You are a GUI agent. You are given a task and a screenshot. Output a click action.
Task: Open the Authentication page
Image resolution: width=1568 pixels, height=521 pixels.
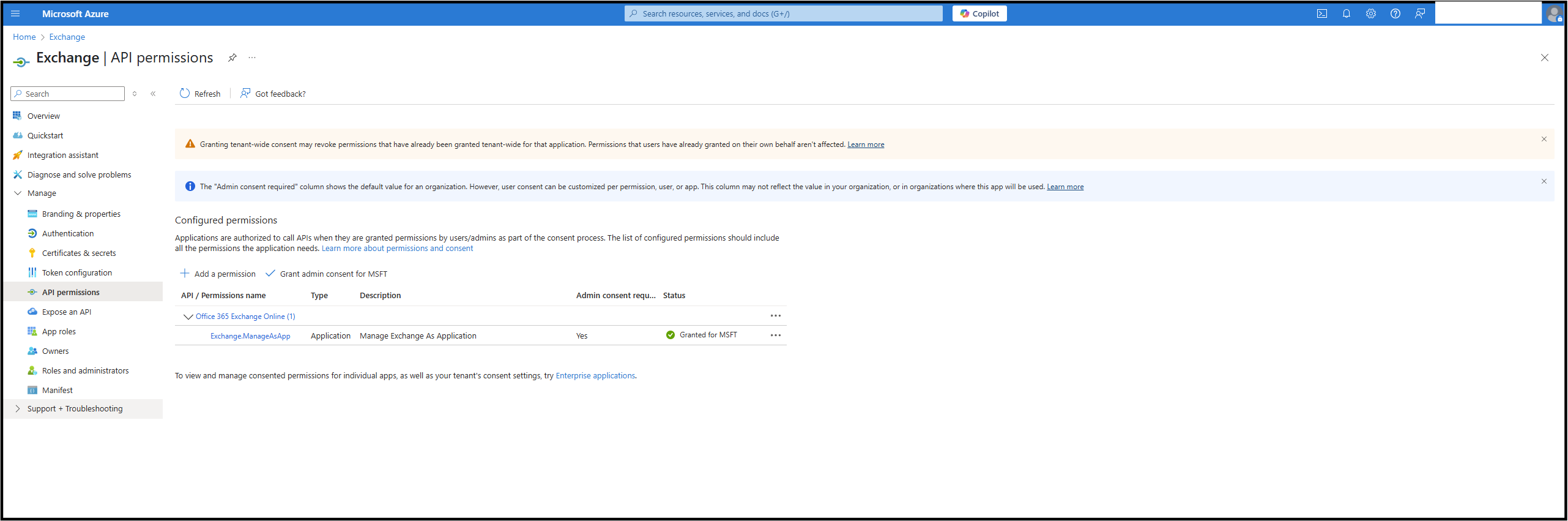(68, 233)
